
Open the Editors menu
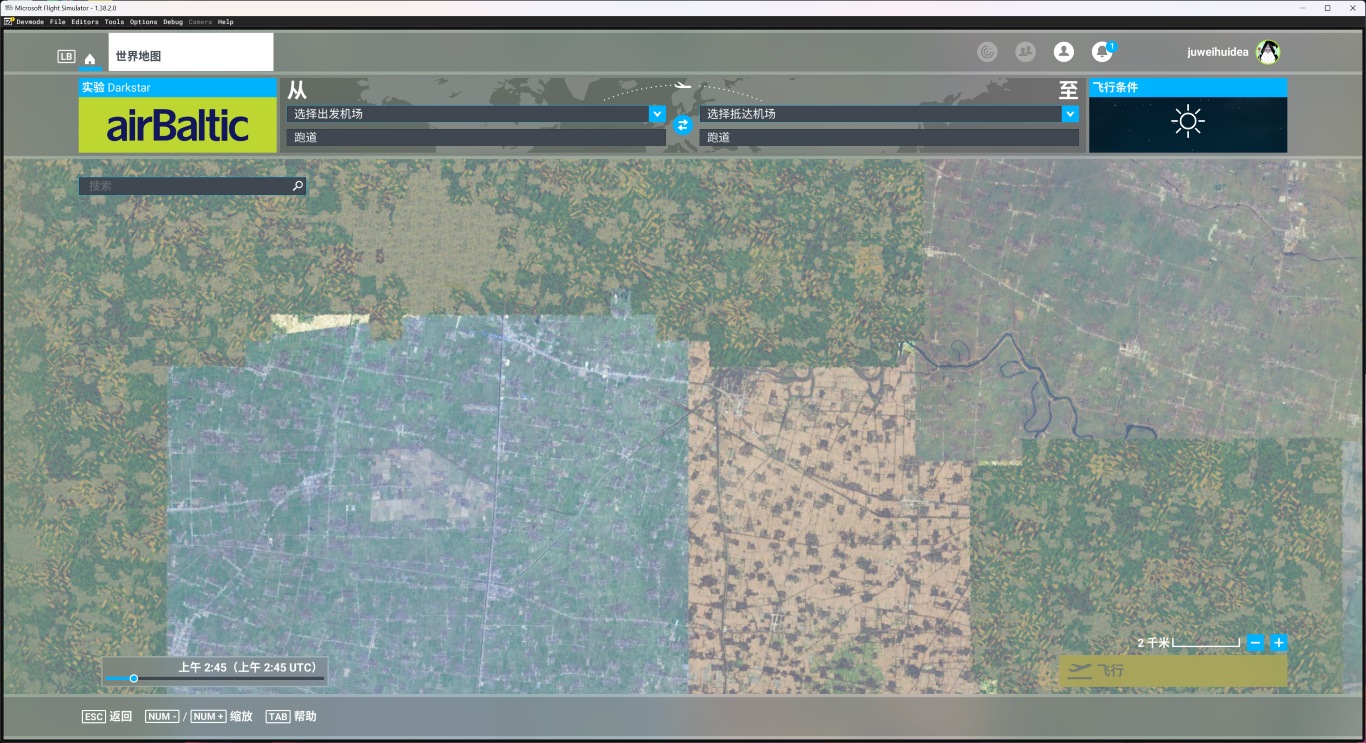85,21
